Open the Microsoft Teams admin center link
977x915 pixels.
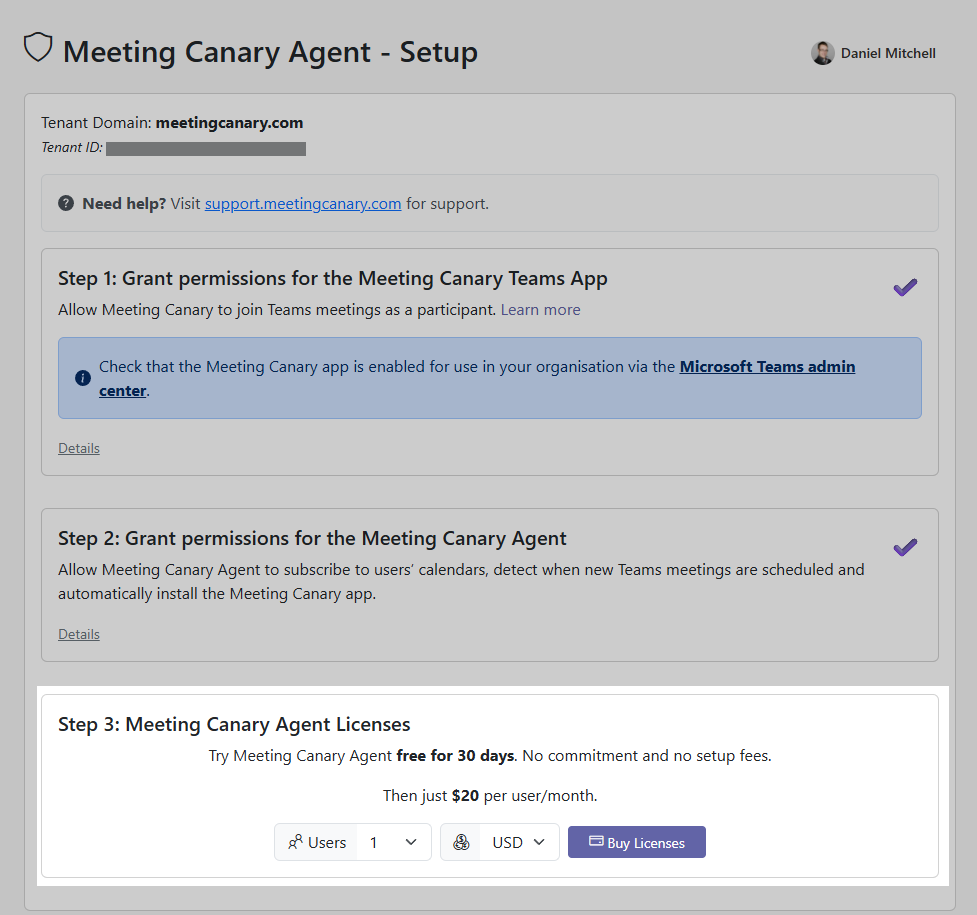767,366
